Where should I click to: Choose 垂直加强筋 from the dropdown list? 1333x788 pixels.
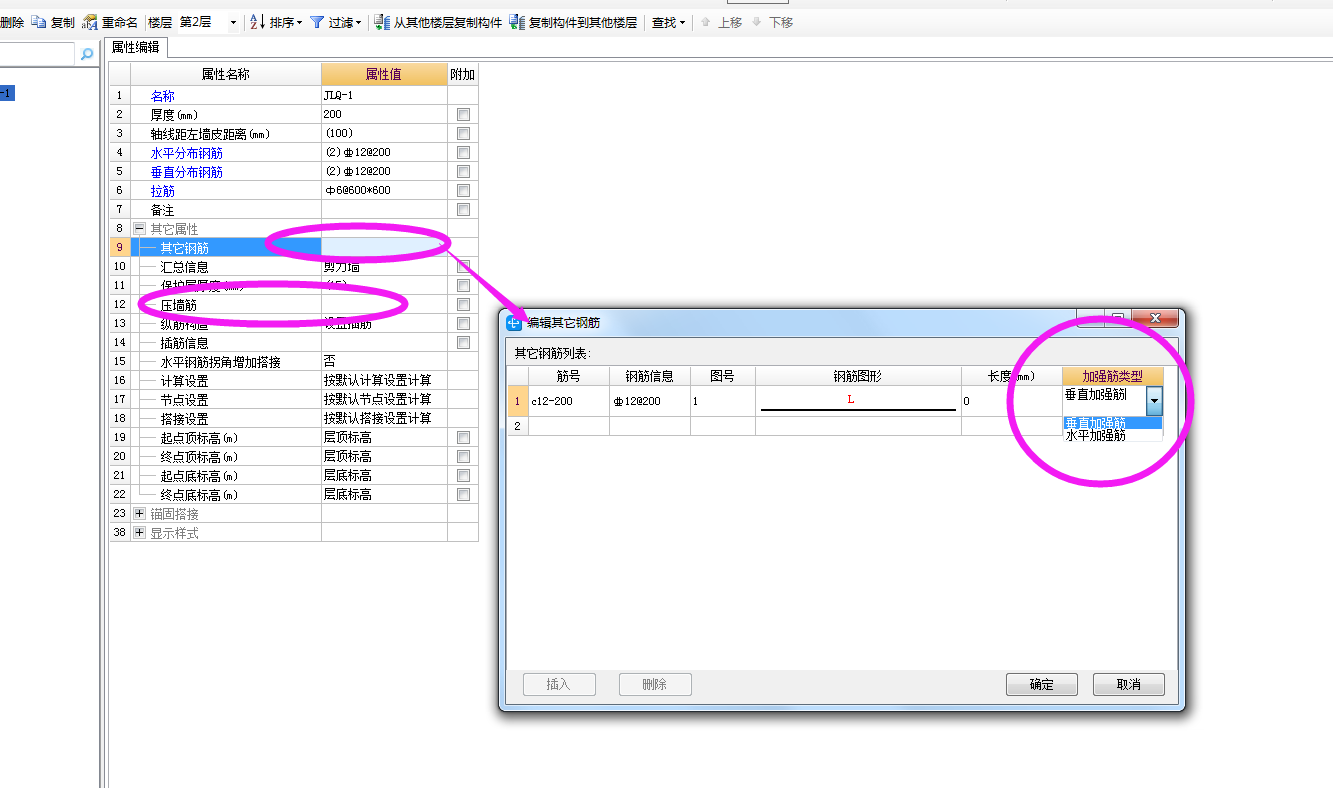tap(1112, 423)
